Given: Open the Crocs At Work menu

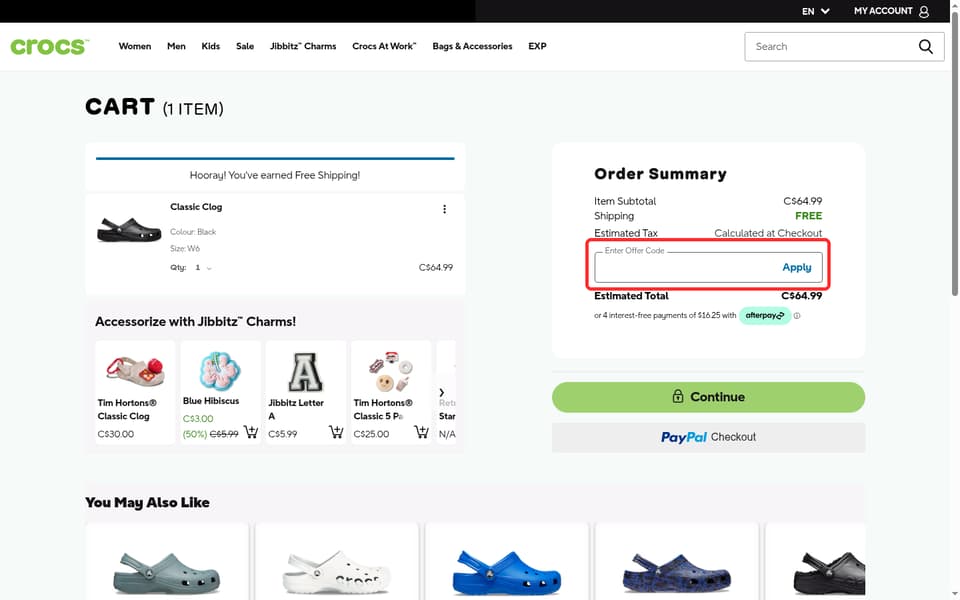Looking at the screenshot, I should (384, 47).
